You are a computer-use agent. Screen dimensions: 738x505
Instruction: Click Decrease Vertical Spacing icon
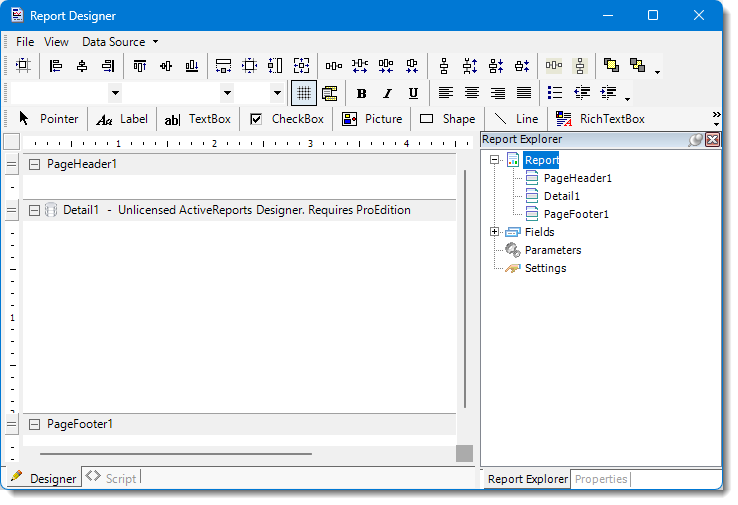coord(496,66)
